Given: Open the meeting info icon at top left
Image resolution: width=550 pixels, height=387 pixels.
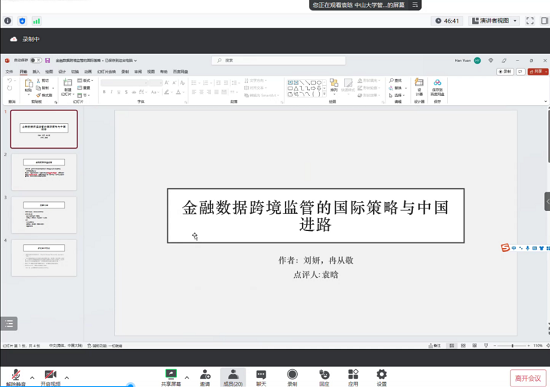Looking at the screenshot, I should 8,21.
